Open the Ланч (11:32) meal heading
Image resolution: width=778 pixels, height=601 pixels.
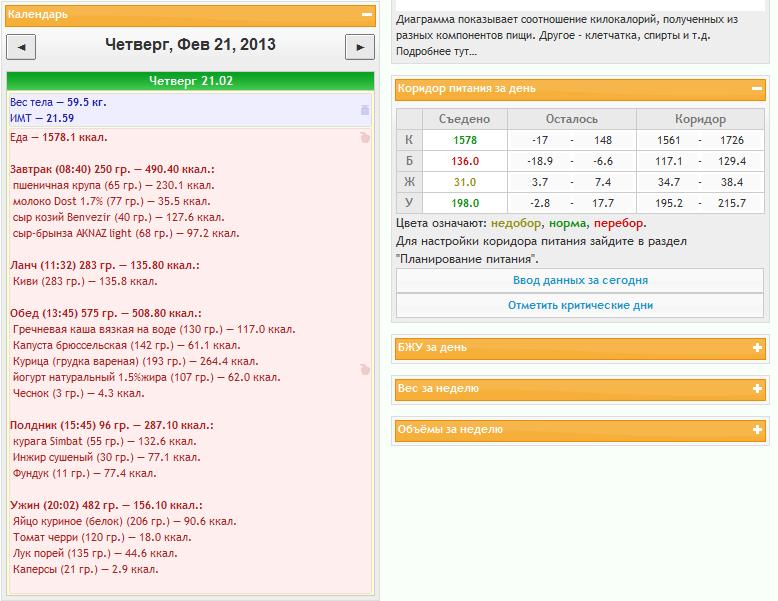[x=105, y=266]
